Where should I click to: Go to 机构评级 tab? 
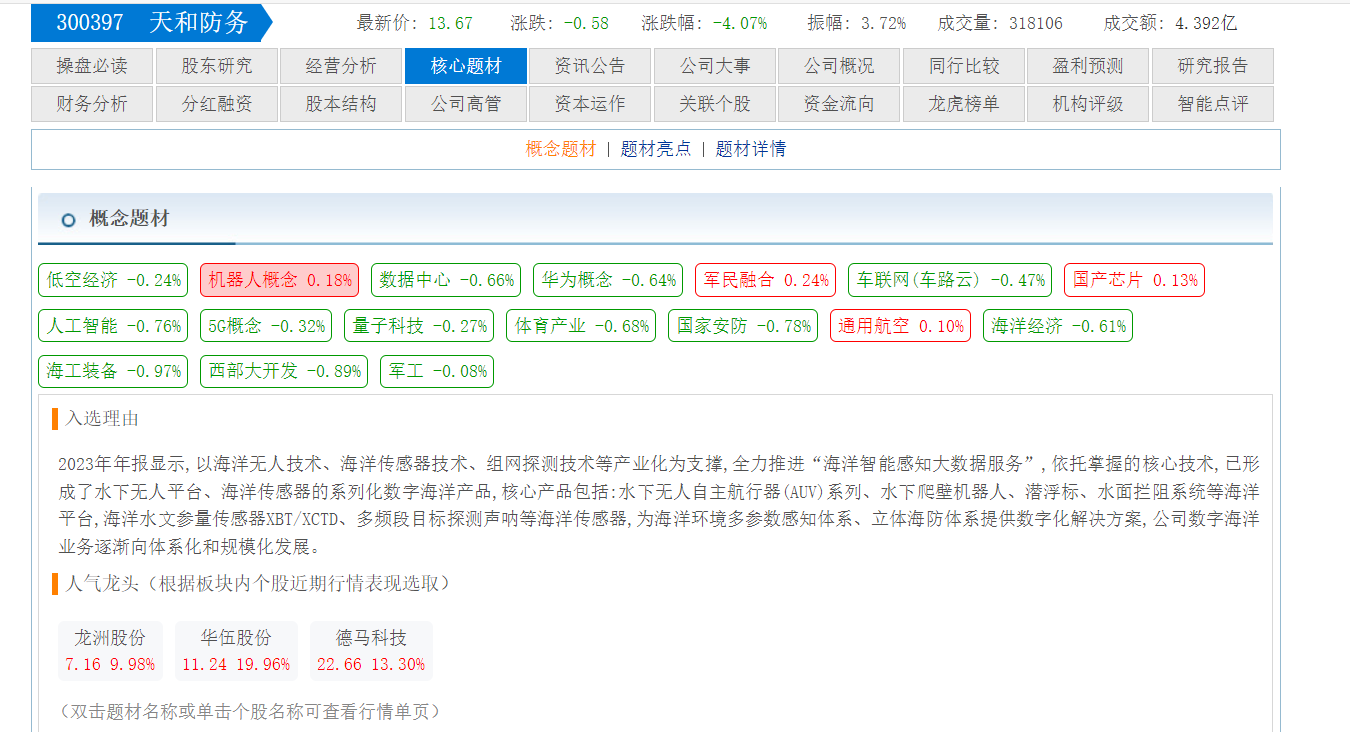click(x=1088, y=104)
